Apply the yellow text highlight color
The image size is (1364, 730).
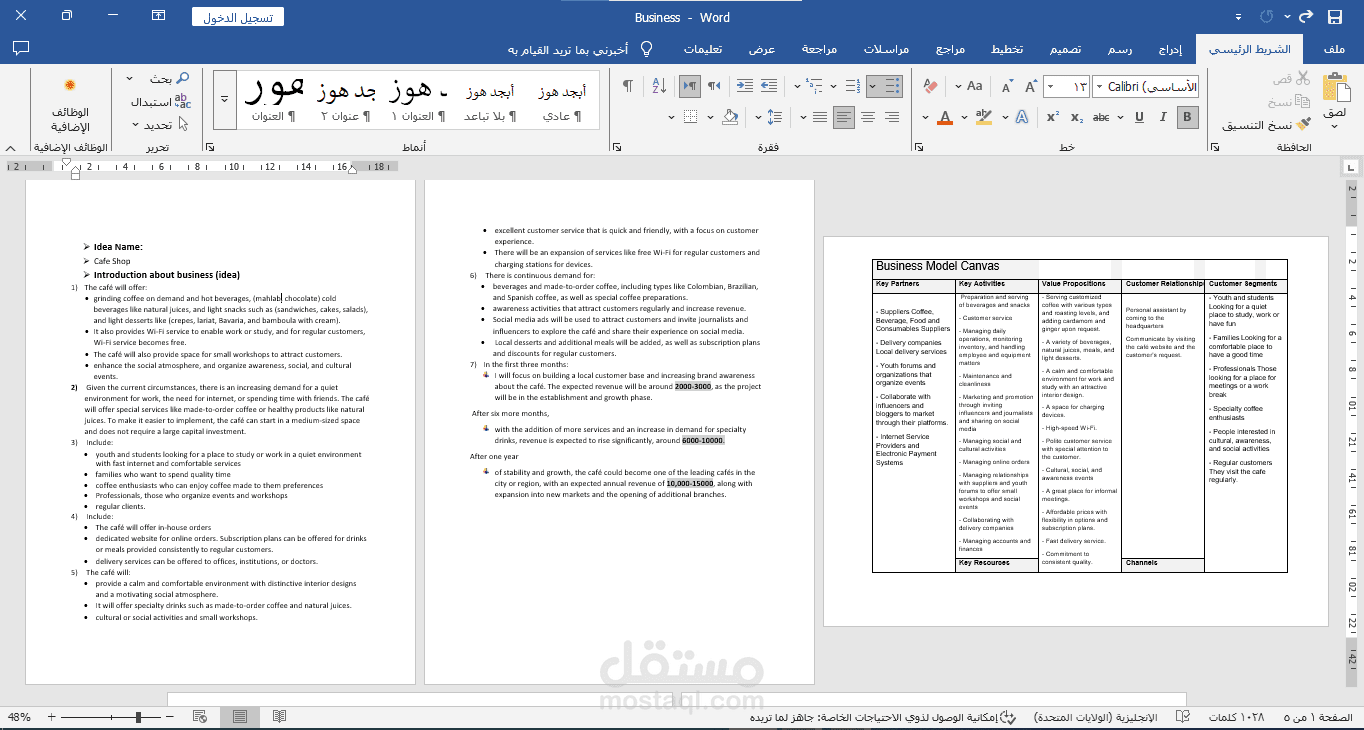[x=984, y=117]
